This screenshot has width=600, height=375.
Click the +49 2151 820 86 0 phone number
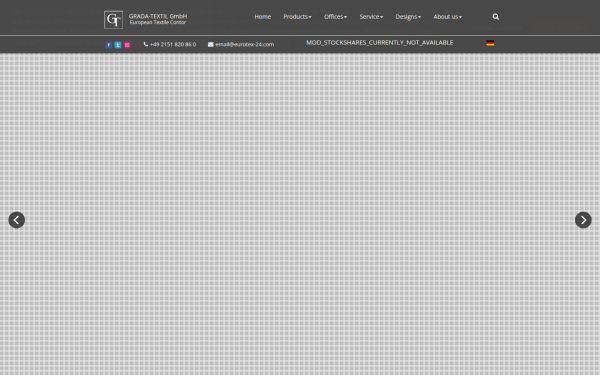(x=173, y=44)
